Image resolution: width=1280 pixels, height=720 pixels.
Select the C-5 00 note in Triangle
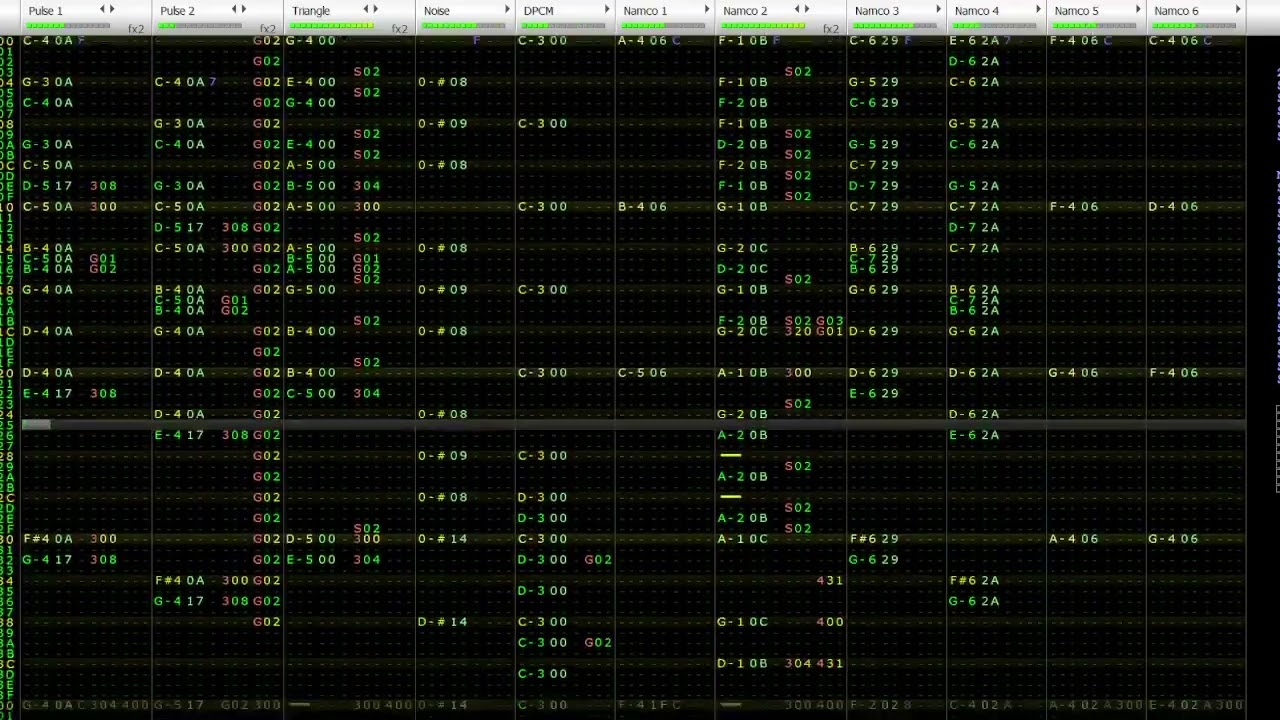tap(312, 394)
